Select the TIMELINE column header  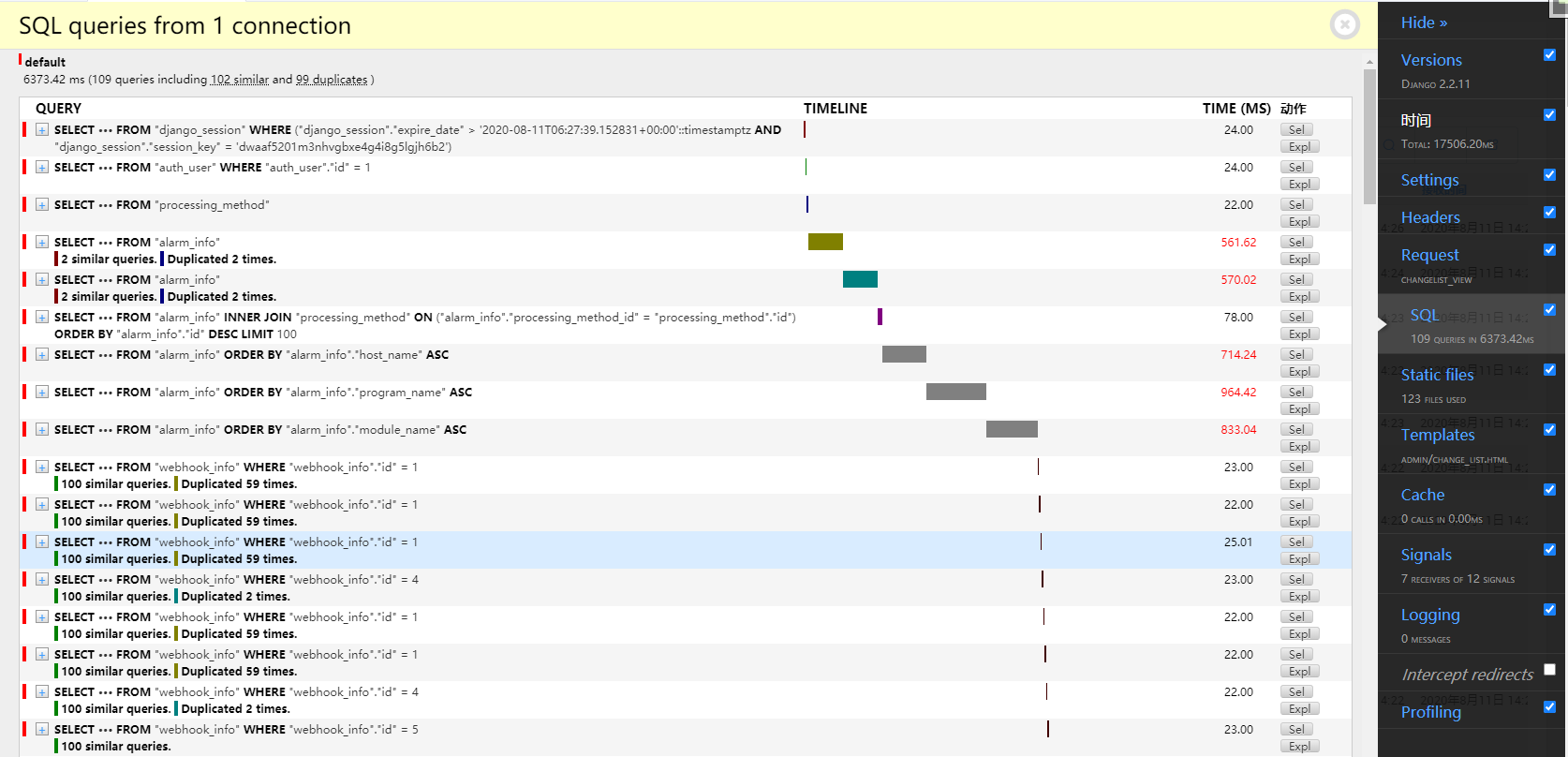tap(836, 109)
